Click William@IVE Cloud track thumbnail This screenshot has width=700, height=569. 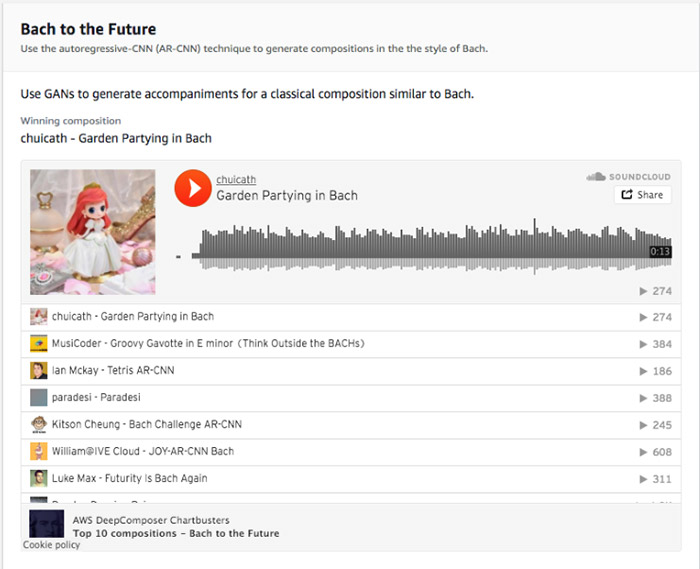coord(38,451)
